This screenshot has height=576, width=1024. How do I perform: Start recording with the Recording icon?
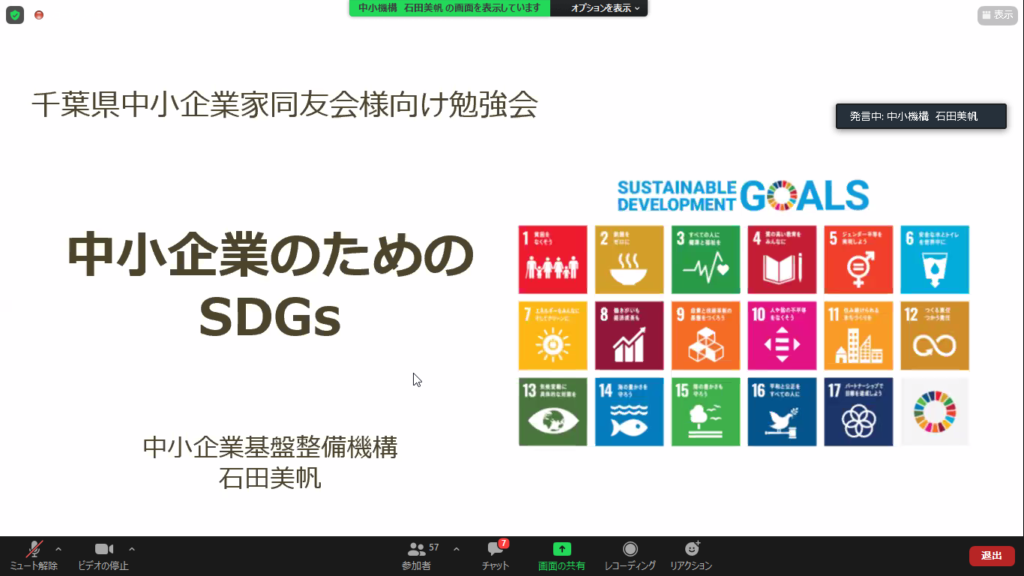click(x=630, y=549)
